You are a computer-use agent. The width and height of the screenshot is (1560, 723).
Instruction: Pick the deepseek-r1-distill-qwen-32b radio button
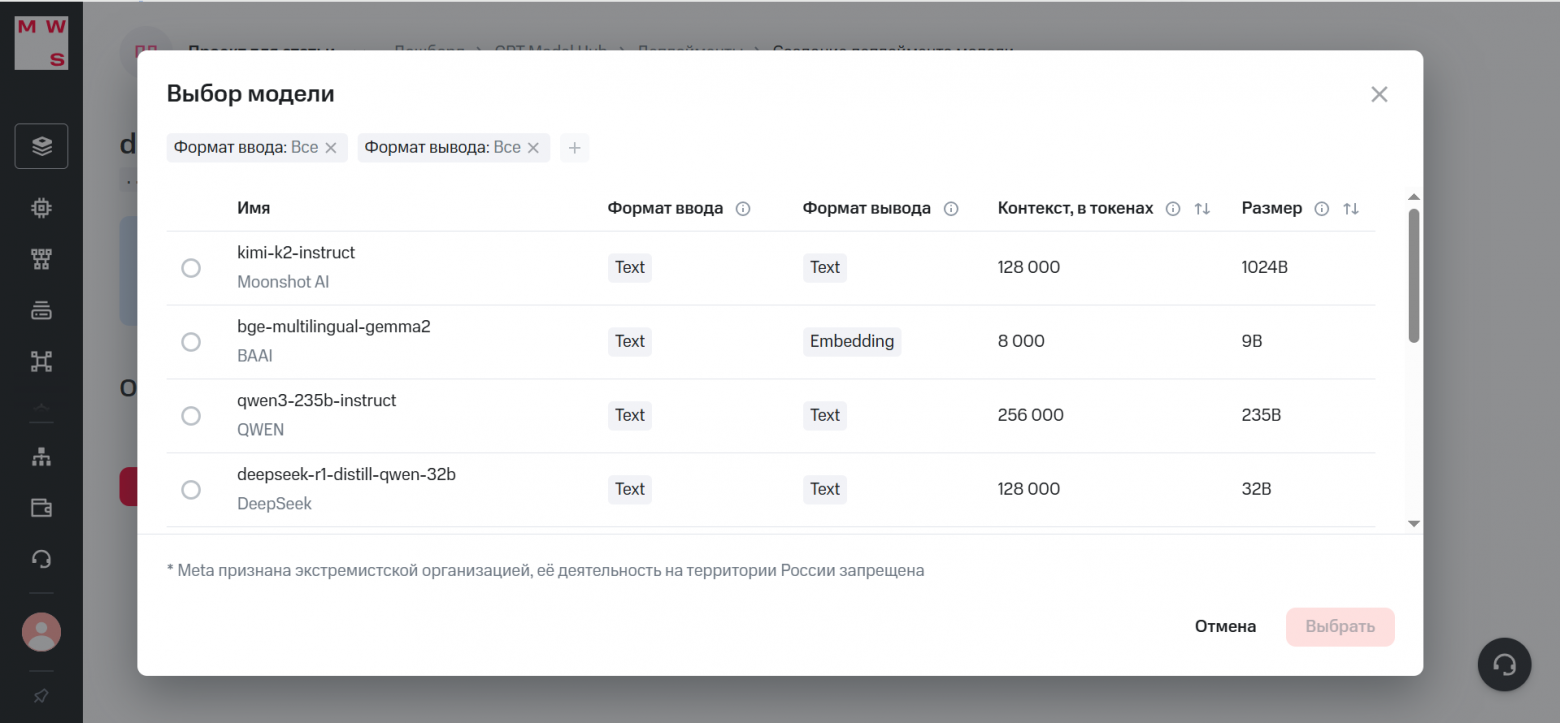(191, 490)
